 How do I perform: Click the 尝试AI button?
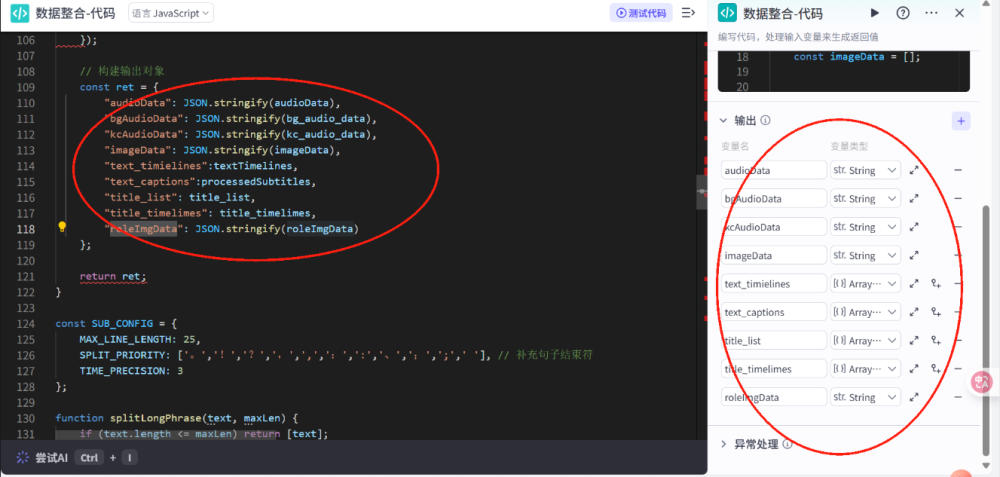click(52, 458)
